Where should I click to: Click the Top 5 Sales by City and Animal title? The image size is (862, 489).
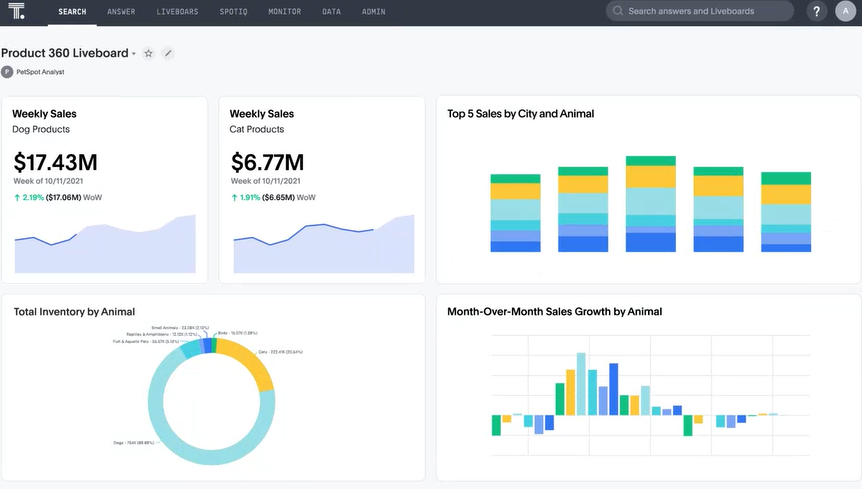coord(521,114)
